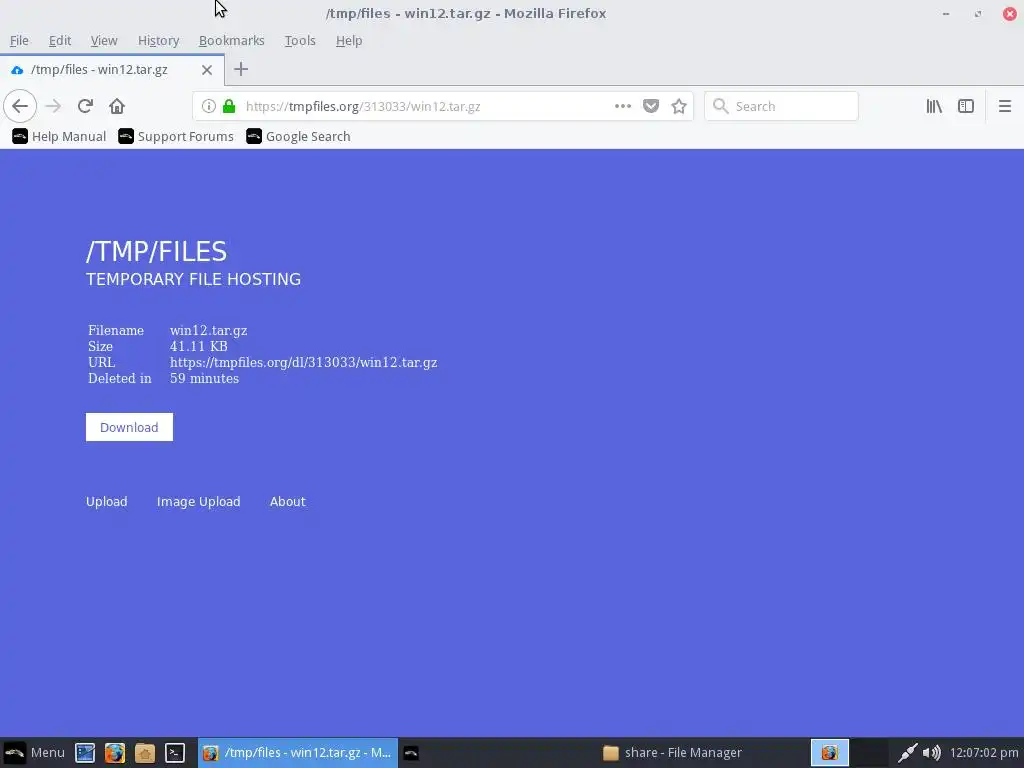Open the View menu

pyautogui.click(x=104, y=40)
